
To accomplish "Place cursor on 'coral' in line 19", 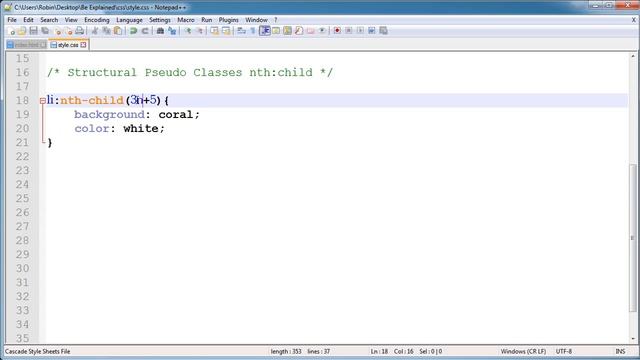I will (176, 115).
